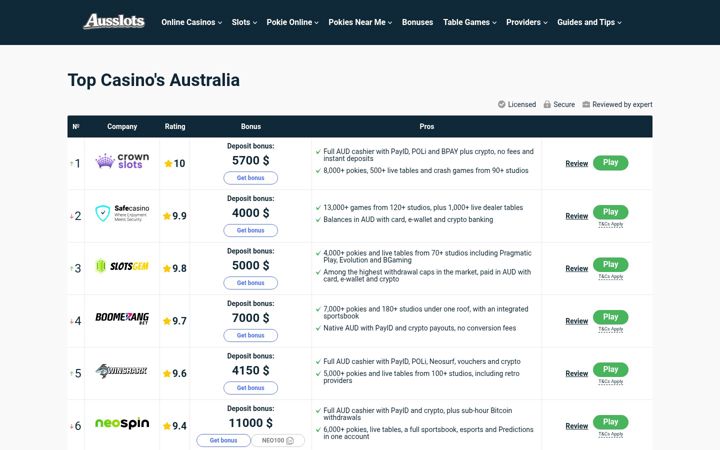The width and height of the screenshot is (720, 450).
Task: Click the star icon beside rating 9.8
Action: pos(167,269)
